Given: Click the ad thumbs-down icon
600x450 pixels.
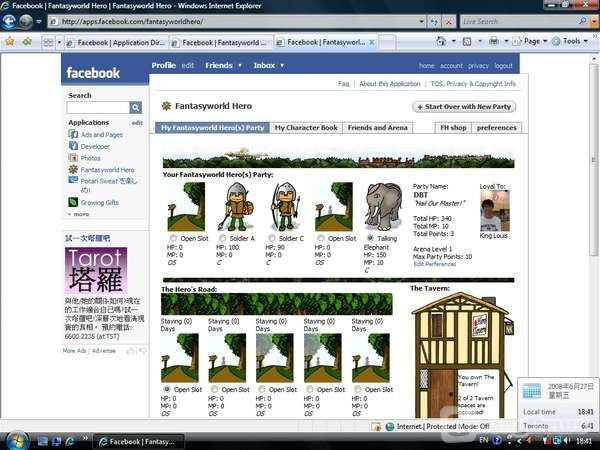Looking at the screenshot, I should click(143, 351).
